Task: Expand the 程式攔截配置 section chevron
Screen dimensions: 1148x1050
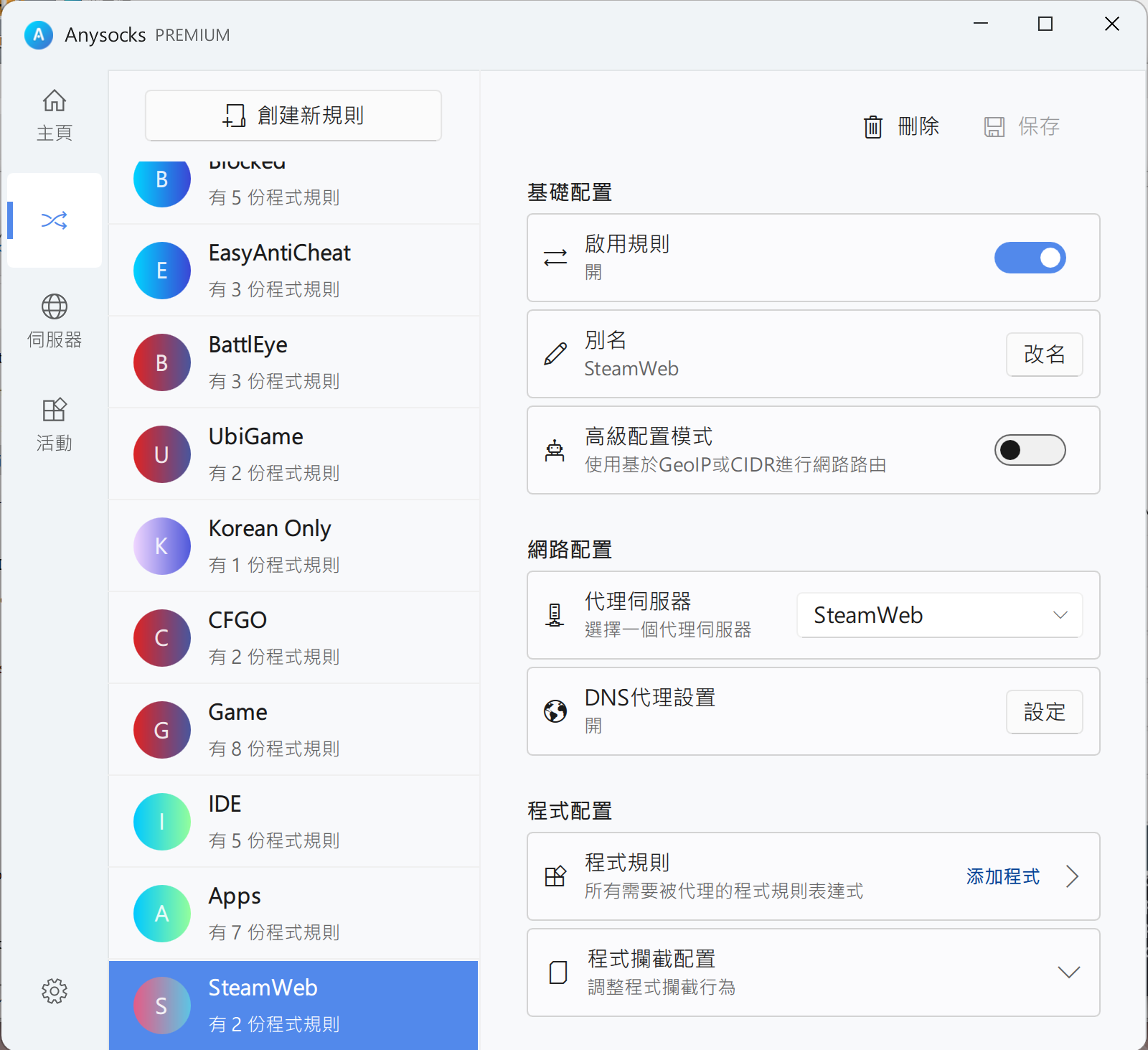Action: 1068,972
